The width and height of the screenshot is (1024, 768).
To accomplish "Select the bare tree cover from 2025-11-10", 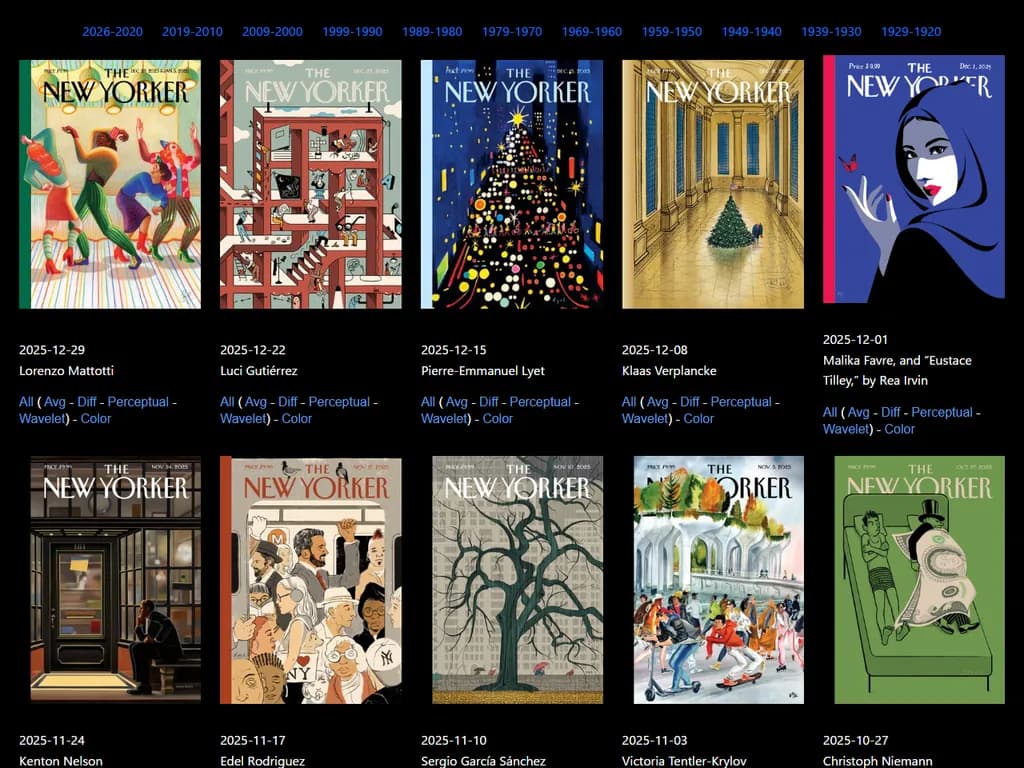I will [518, 580].
